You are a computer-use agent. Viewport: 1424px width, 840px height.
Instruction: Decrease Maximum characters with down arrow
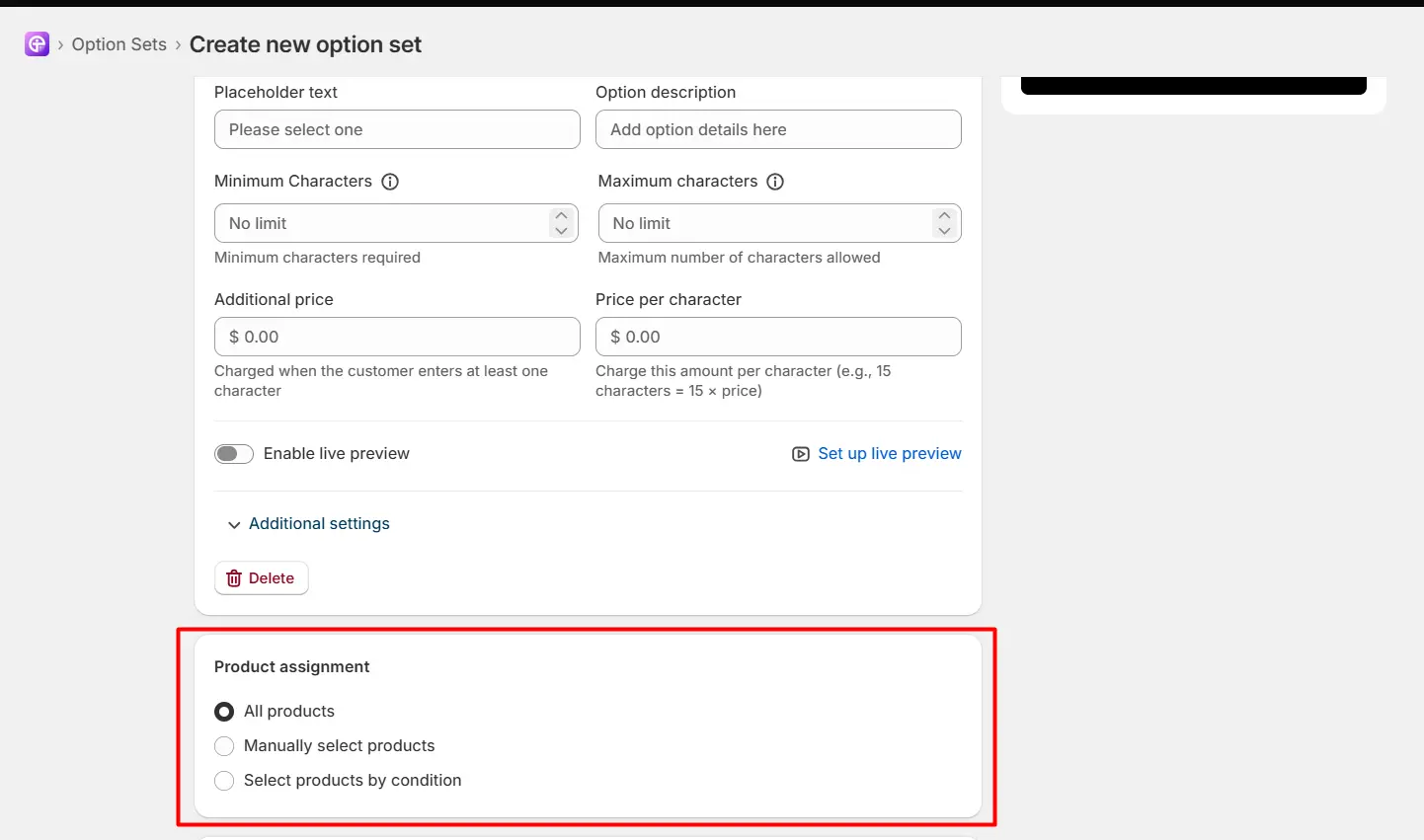(x=944, y=231)
